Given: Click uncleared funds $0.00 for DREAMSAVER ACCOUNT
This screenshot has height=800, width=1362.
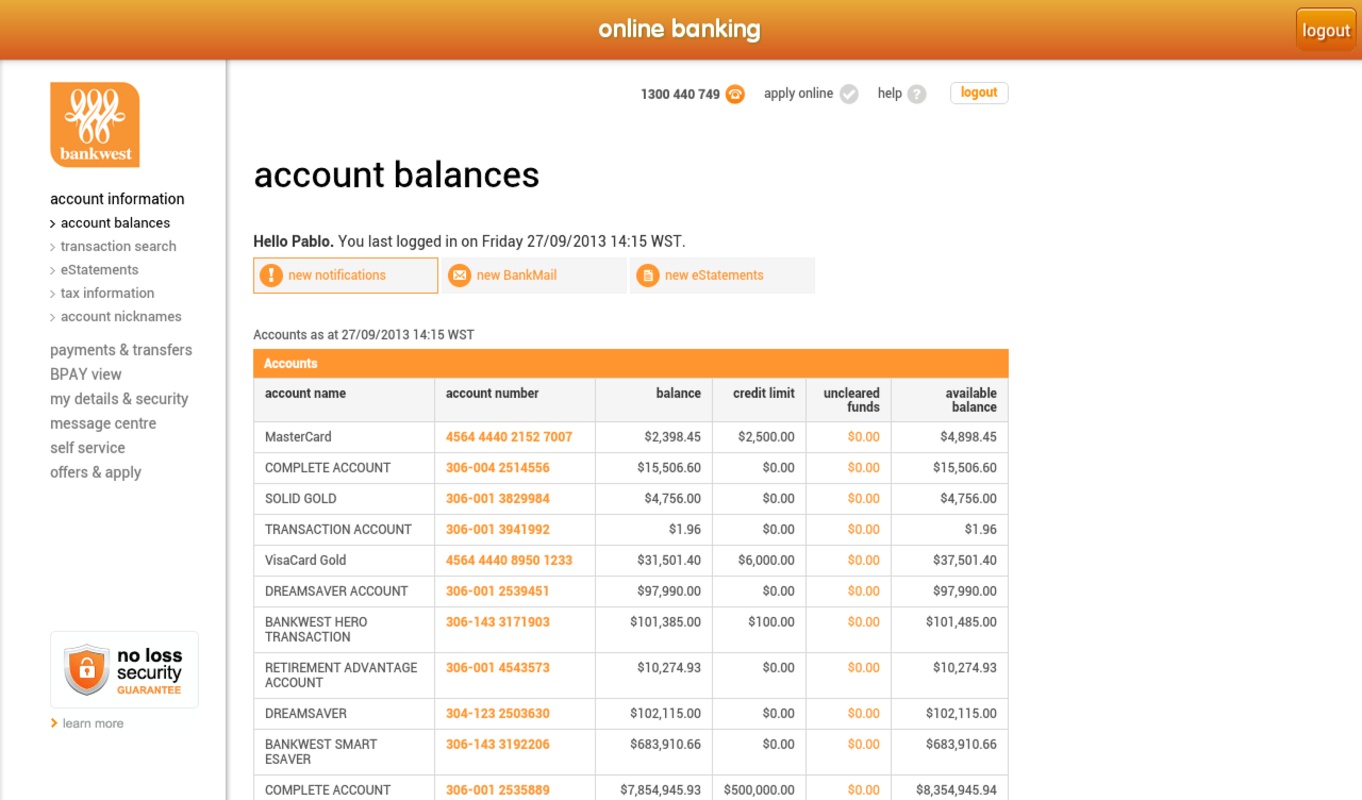Looking at the screenshot, I should (864, 592).
